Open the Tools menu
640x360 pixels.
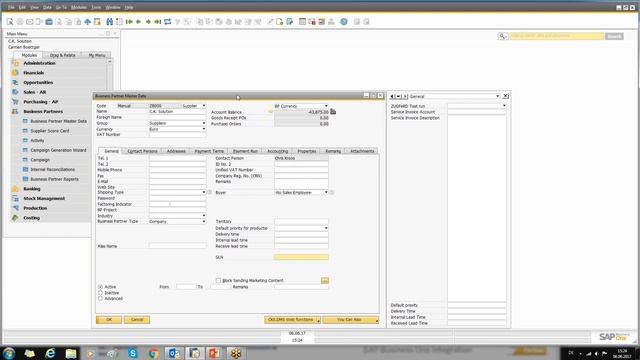coord(96,7)
